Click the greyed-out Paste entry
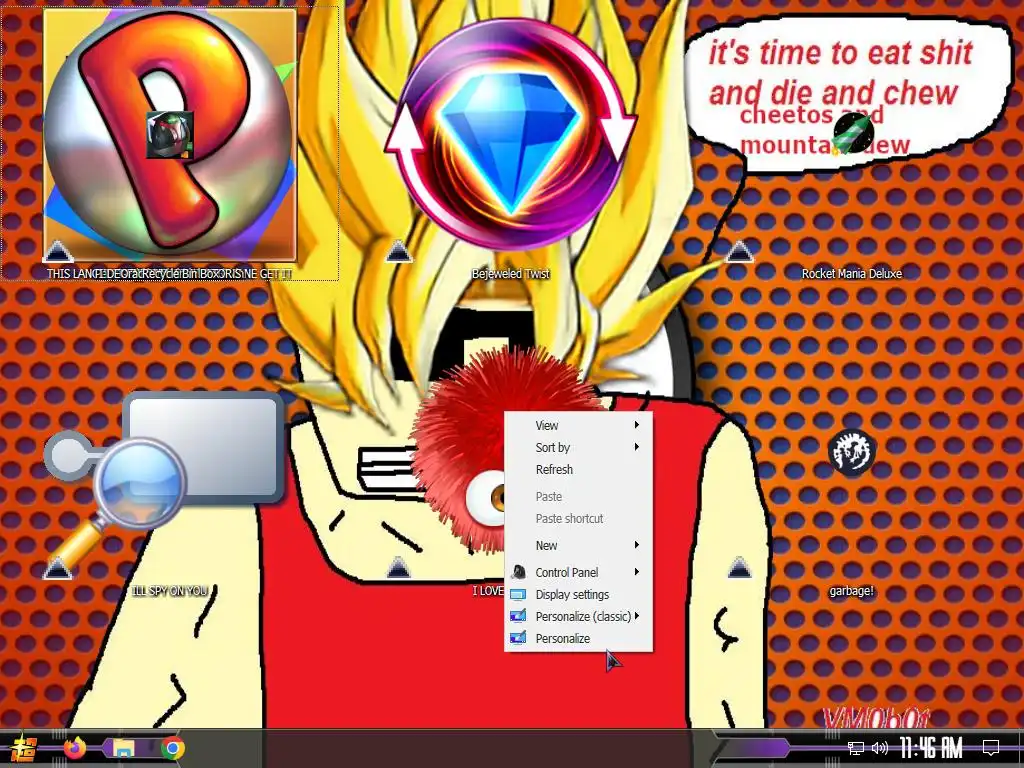Screen dimensions: 1024x768 (x=579, y=496)
